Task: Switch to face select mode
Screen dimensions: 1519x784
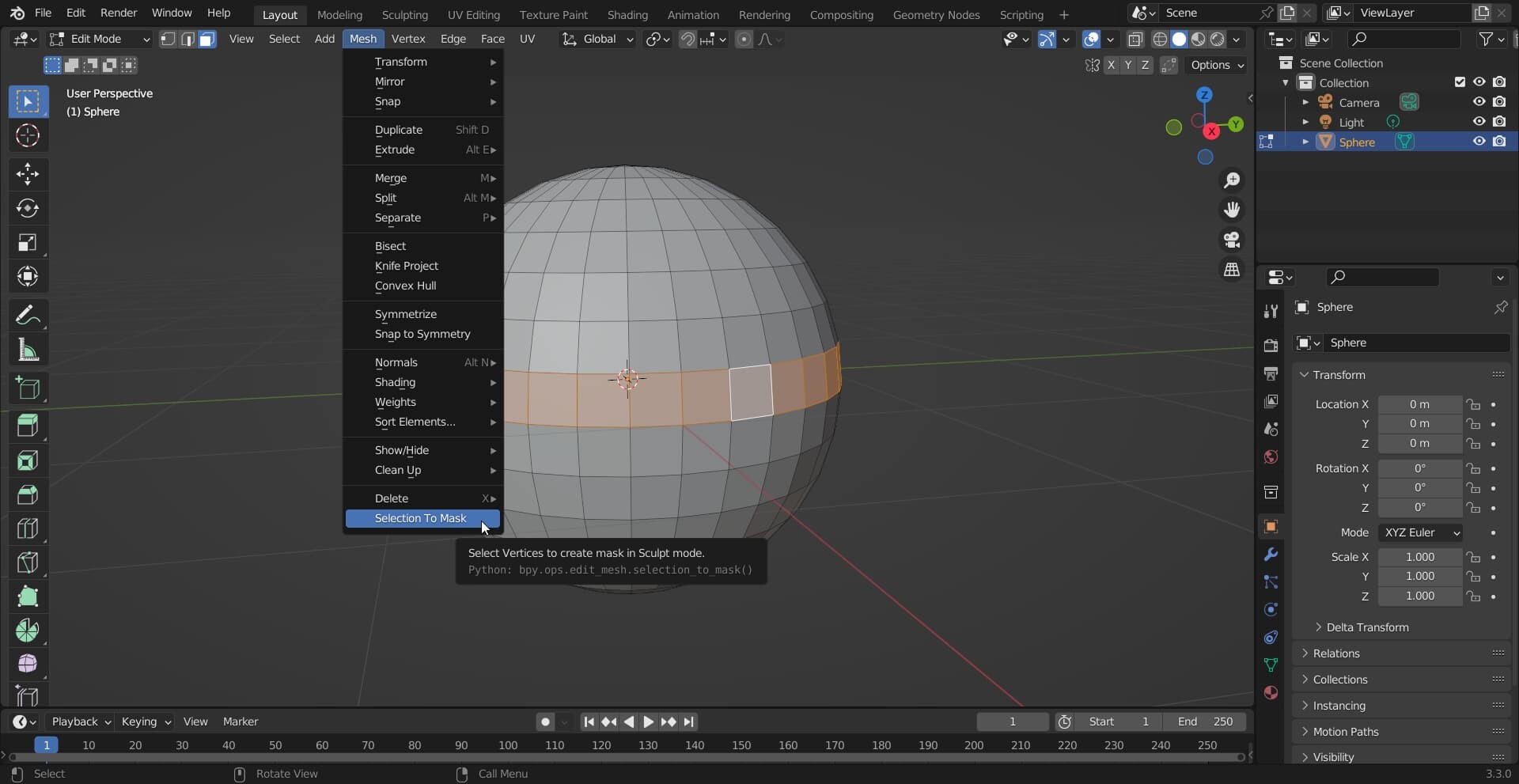Action: tap(207, 40)
